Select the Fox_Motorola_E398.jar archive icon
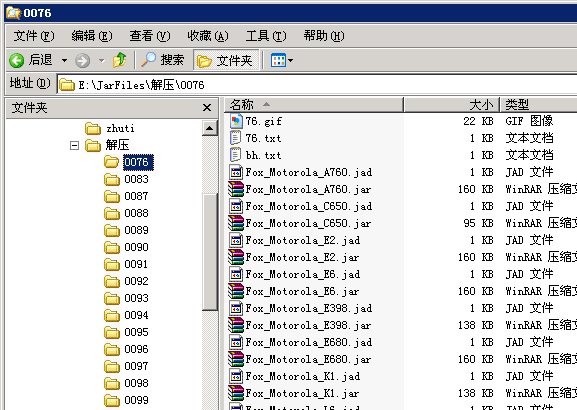The image size is (577, 410). [236, 325]
